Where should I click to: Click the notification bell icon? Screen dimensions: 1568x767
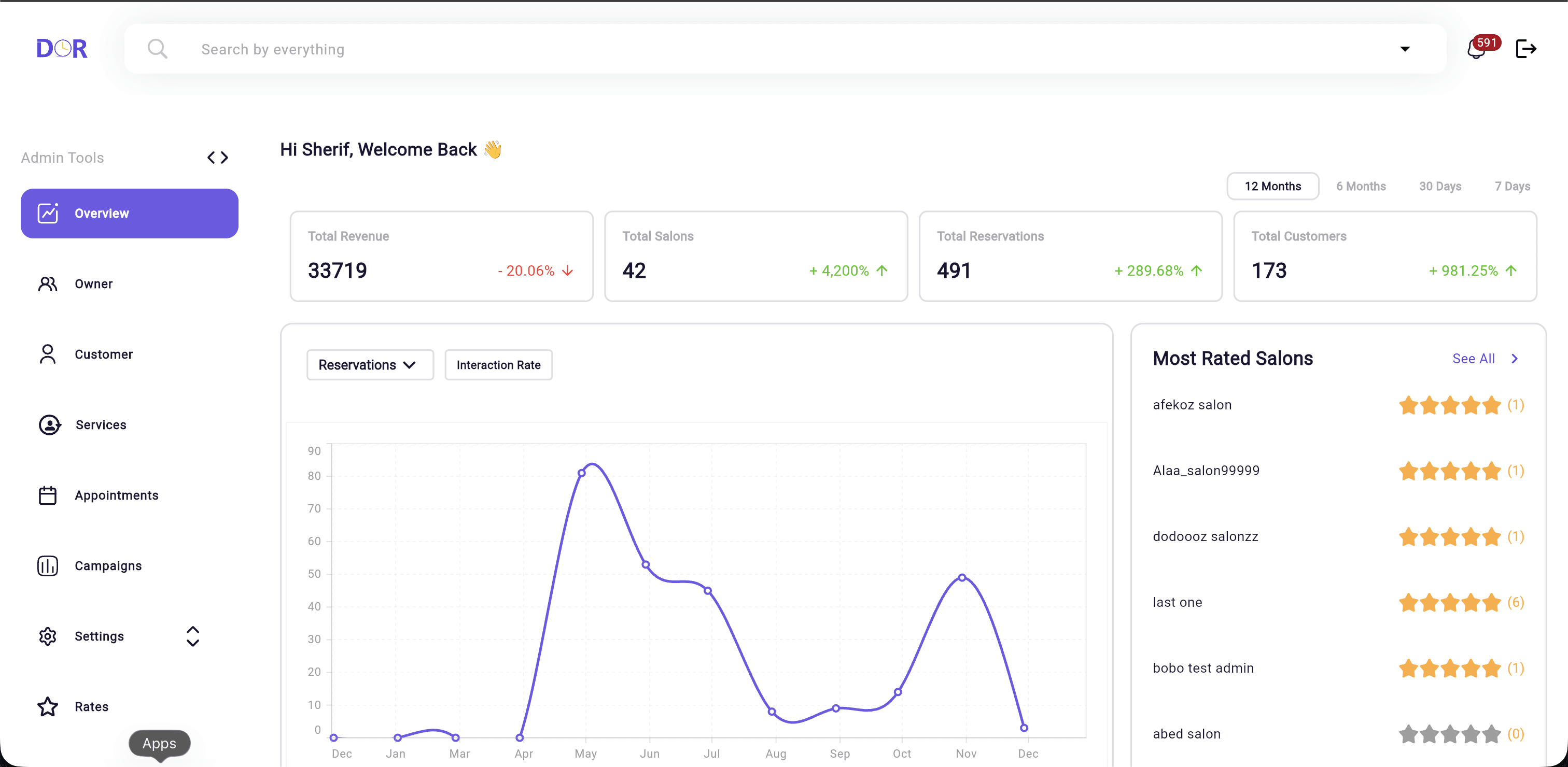[1476, 49]
